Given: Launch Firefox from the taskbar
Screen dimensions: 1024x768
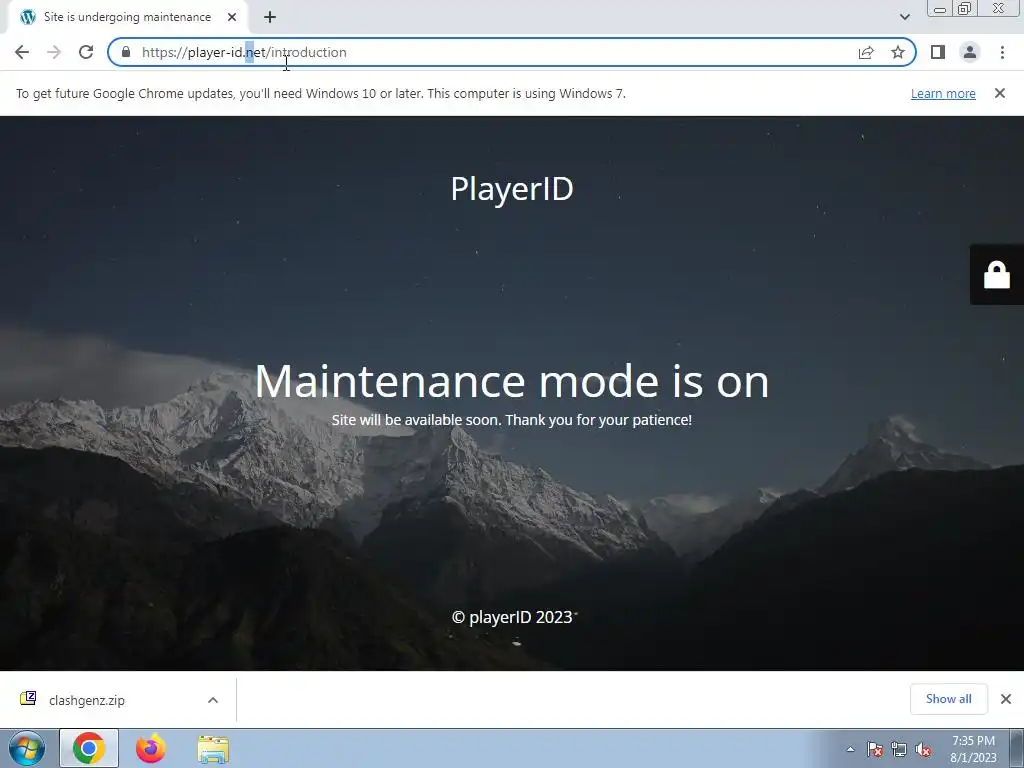Looking at the screenshot, I should (x=151, y=748).
